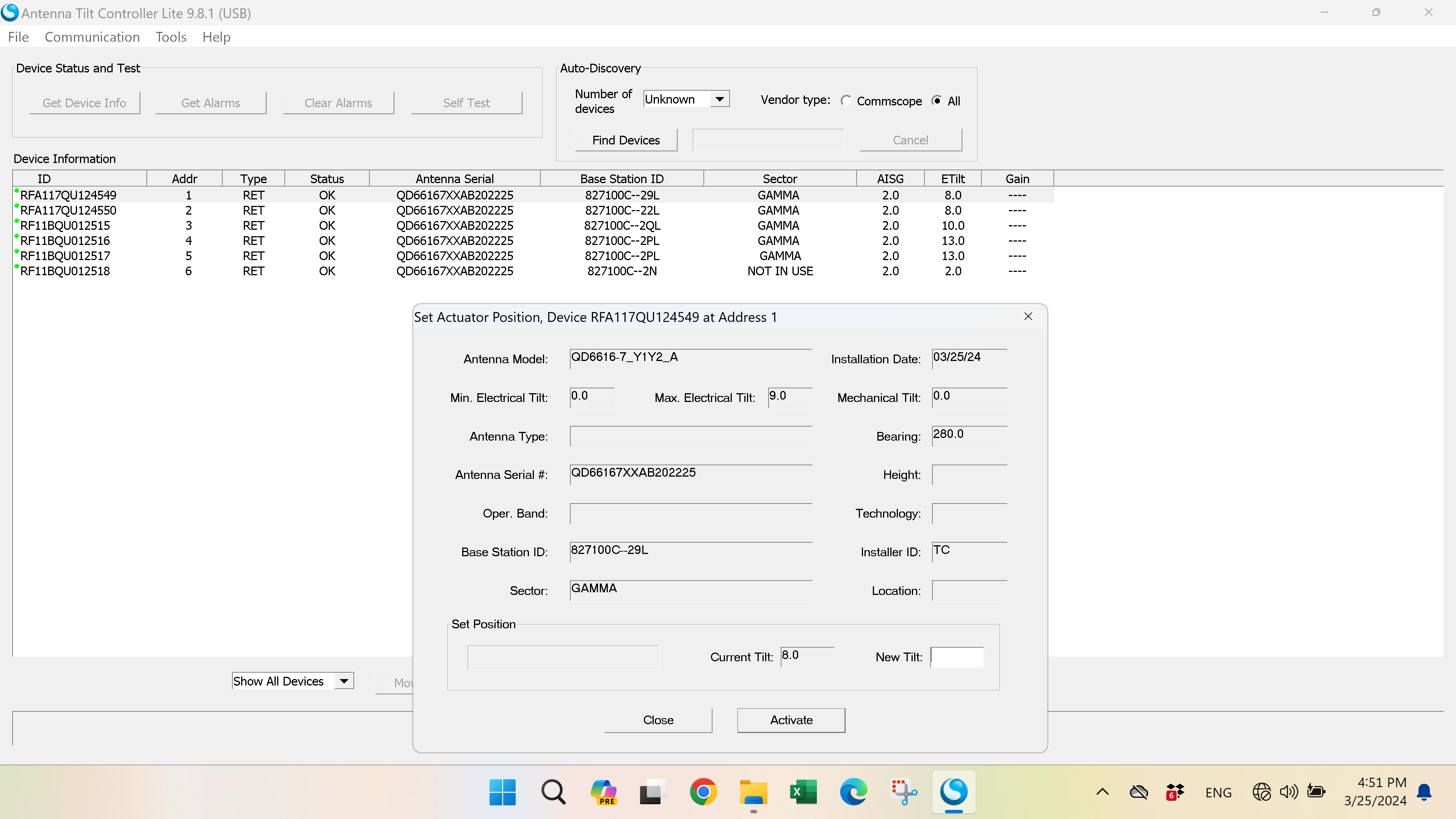Click the New Tilt input field

click(x=957, y=657)
